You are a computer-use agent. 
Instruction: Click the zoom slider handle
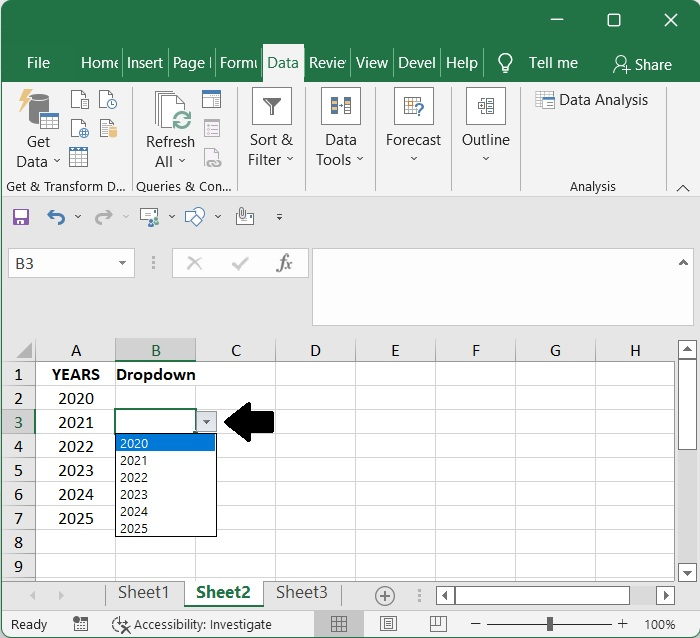pyautogui.click(x=550, y=624)
